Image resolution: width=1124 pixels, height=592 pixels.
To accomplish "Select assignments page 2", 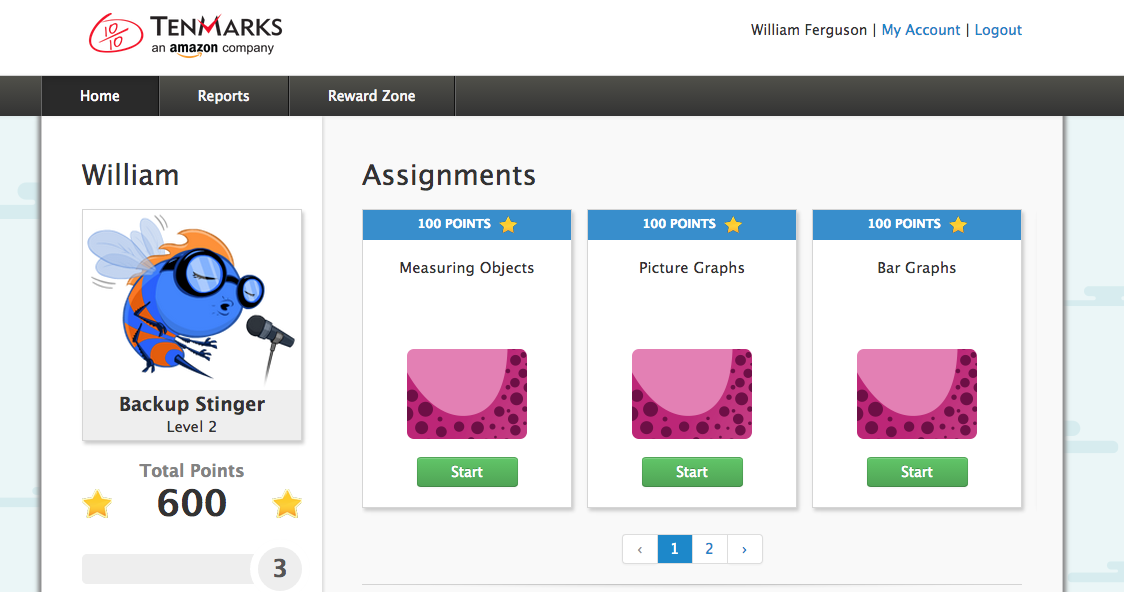I will click(x=709, y=549).
